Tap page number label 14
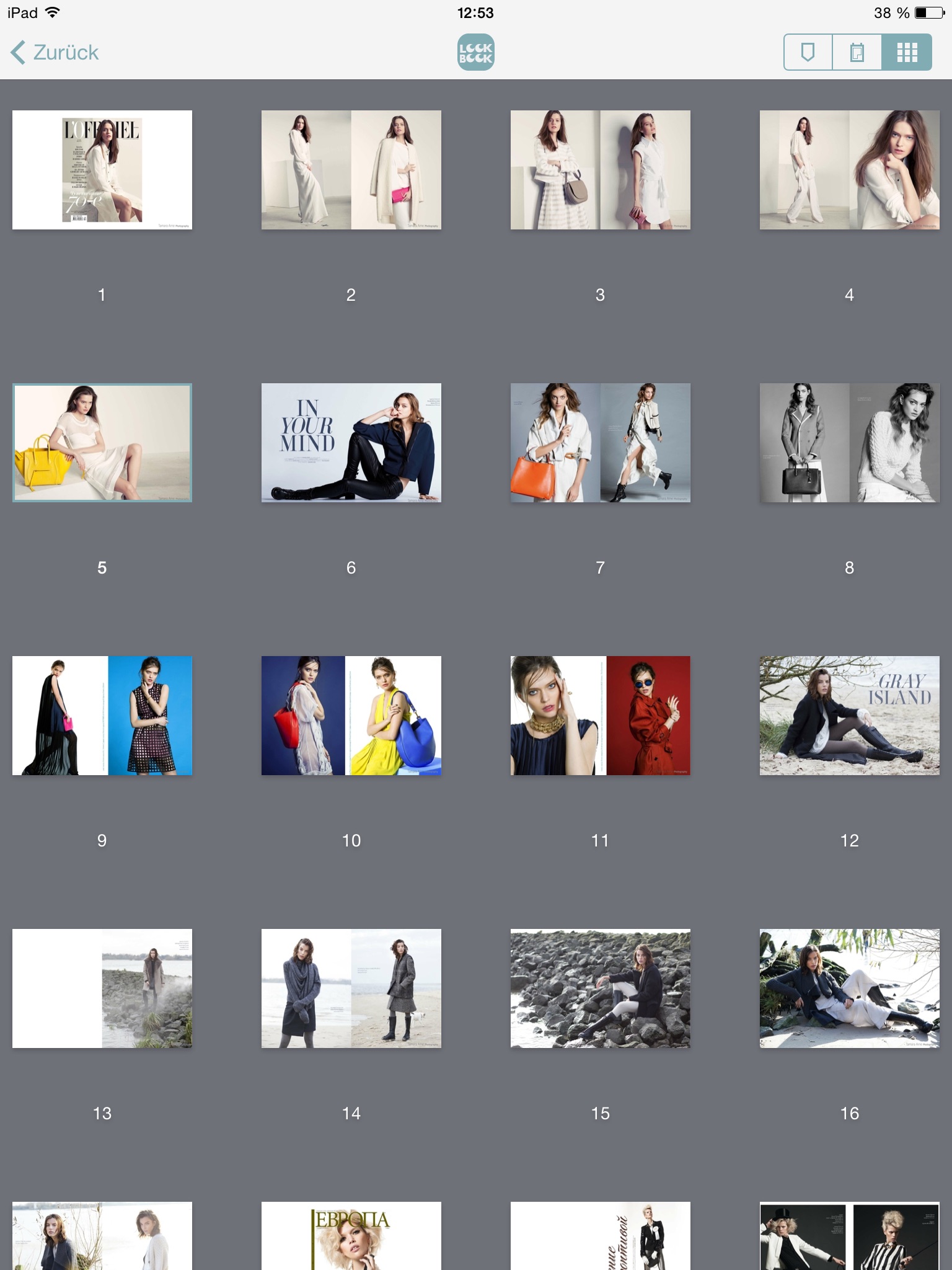952x1270 pixels. [x=351, y=1114]
